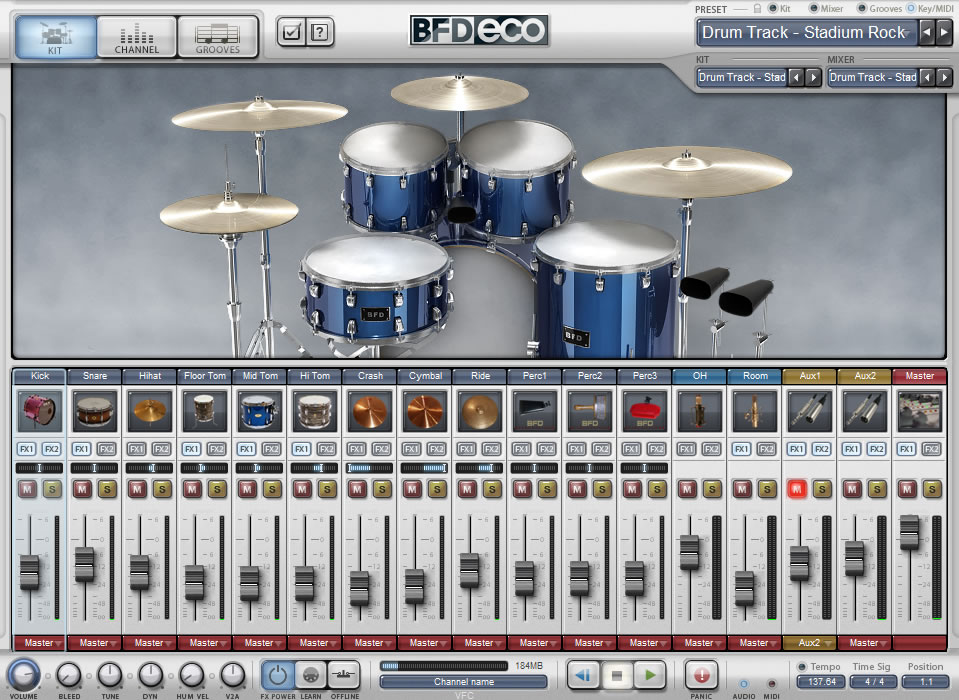
Task: Select the OH microphone channel icon
Action: pyautogui.click(x=700, y=411)
